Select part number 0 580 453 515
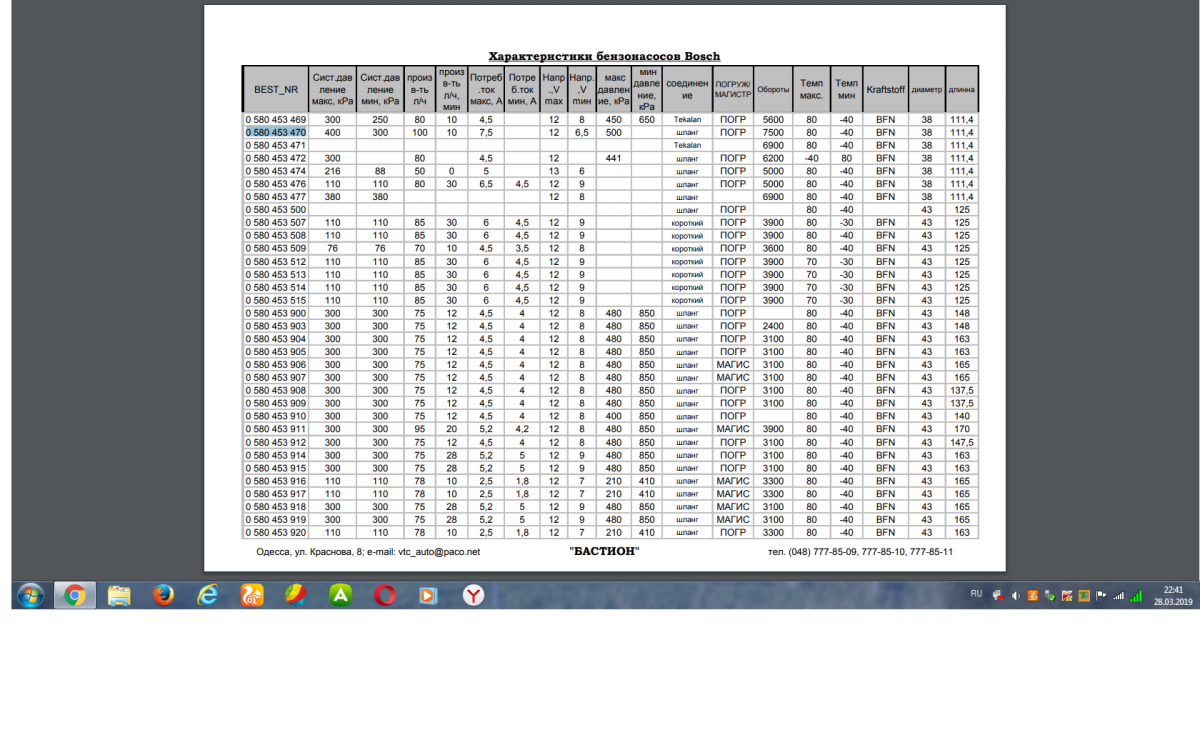Viewport: 1200px width, 750px height. pyautogui.click(x=276, y=300)
